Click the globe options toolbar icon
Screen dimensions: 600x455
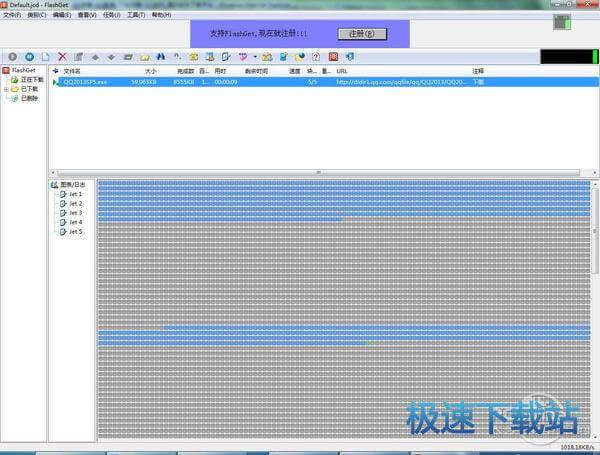click(x=300, y=57)
